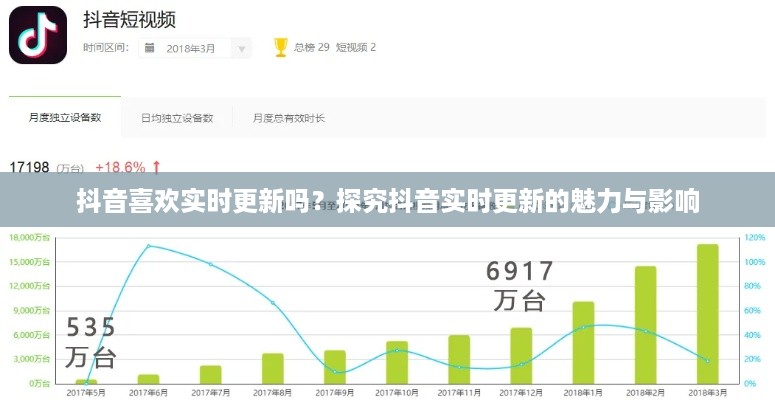Click the 18,000万台 y-axis label
The width and height of the screenshot is (775, 400).
[29, 238]
